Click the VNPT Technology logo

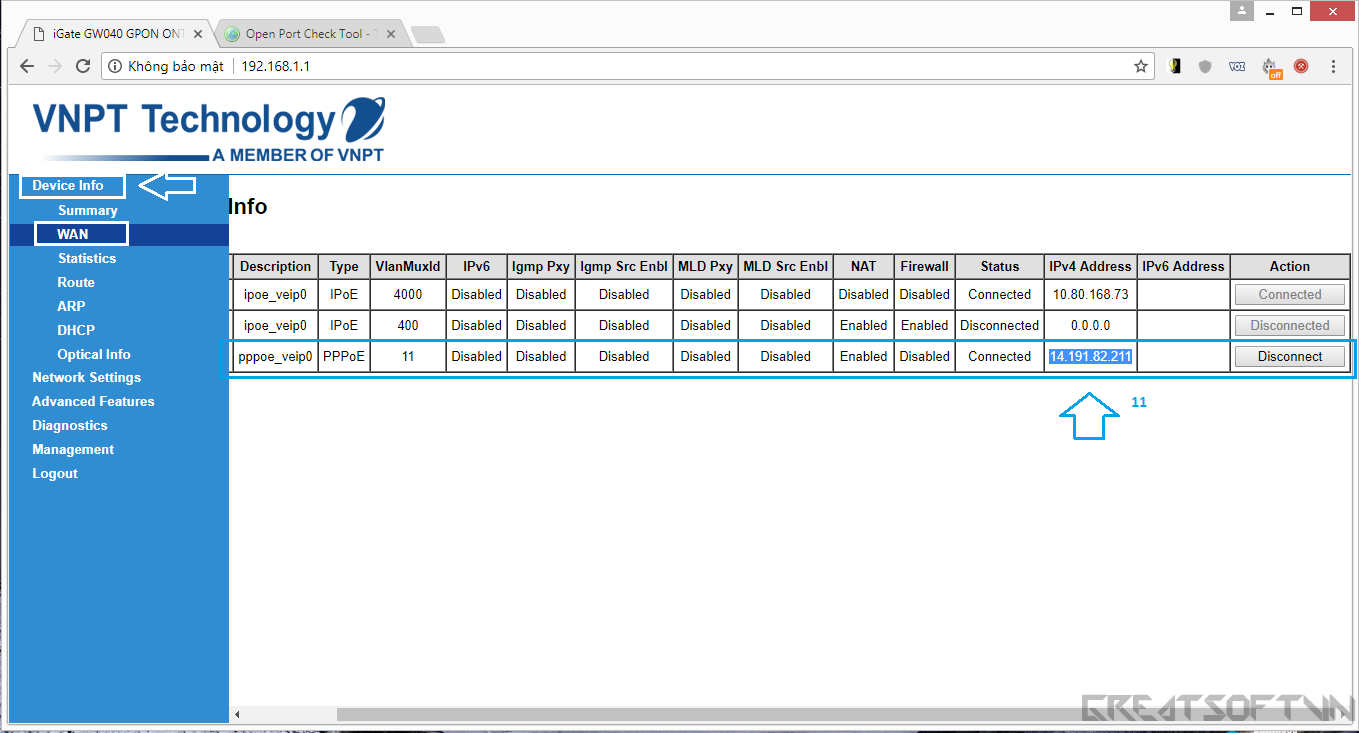208,130
